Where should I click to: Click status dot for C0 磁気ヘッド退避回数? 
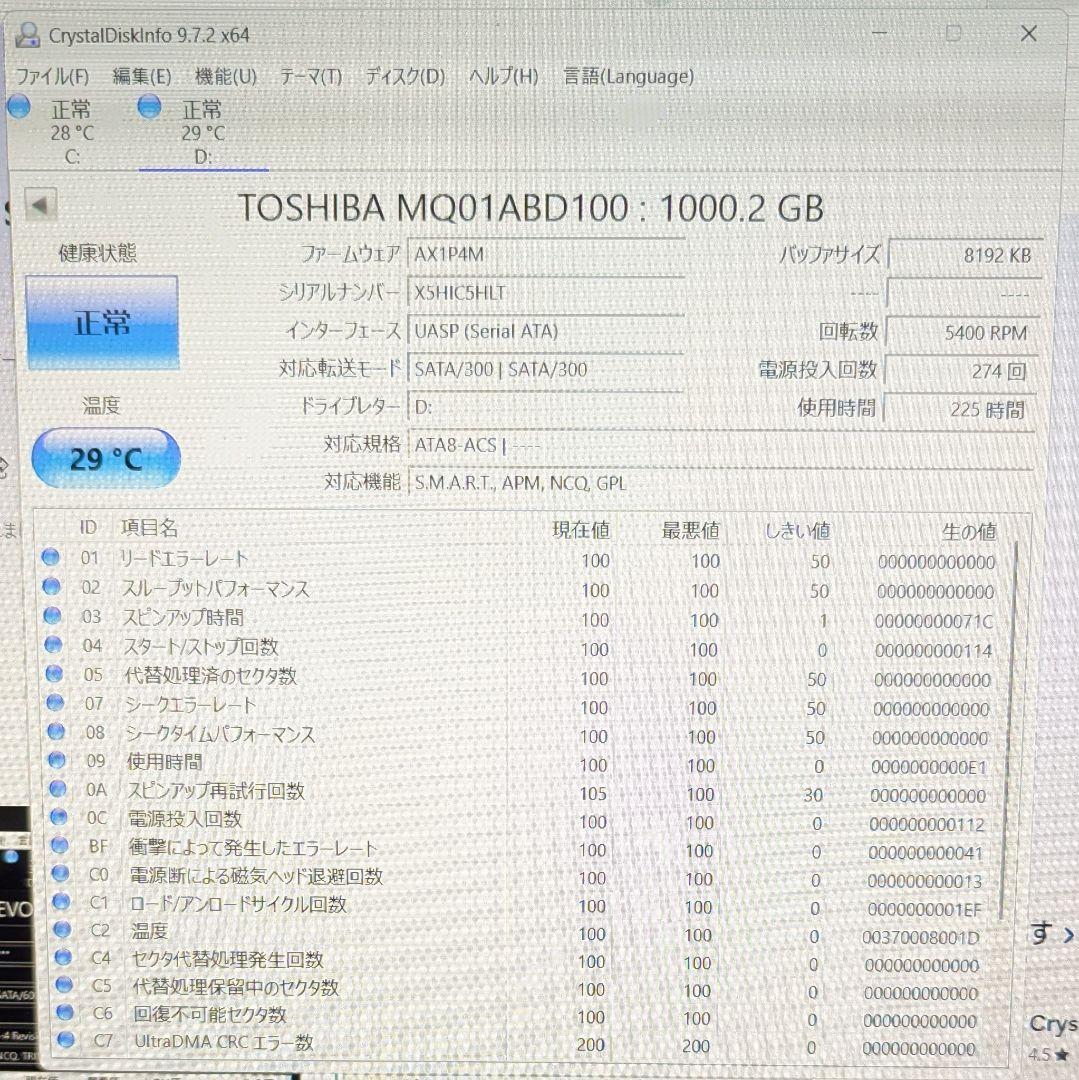(x=61, y=873)
